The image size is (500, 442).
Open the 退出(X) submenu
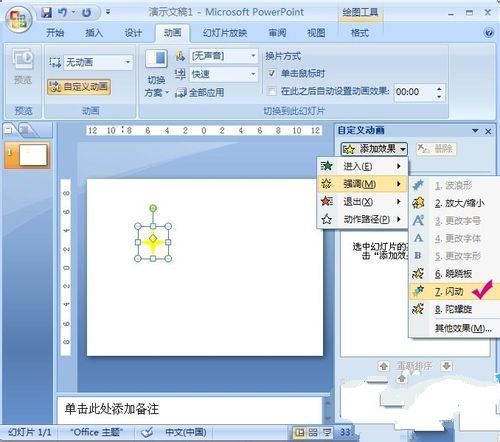click(x=362, y=202)
